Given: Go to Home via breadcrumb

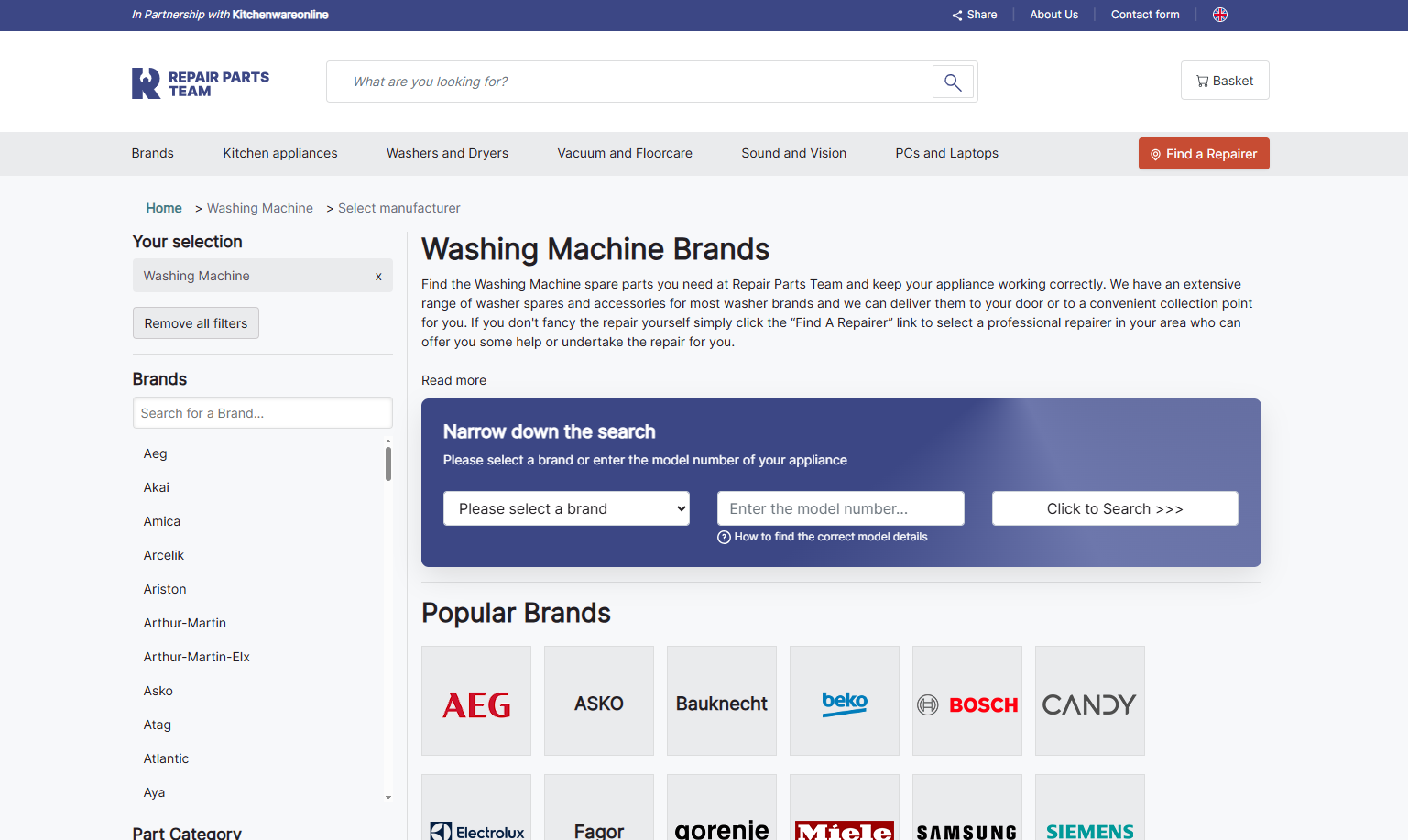Looking at the screenshot, I should click(164, 208).
